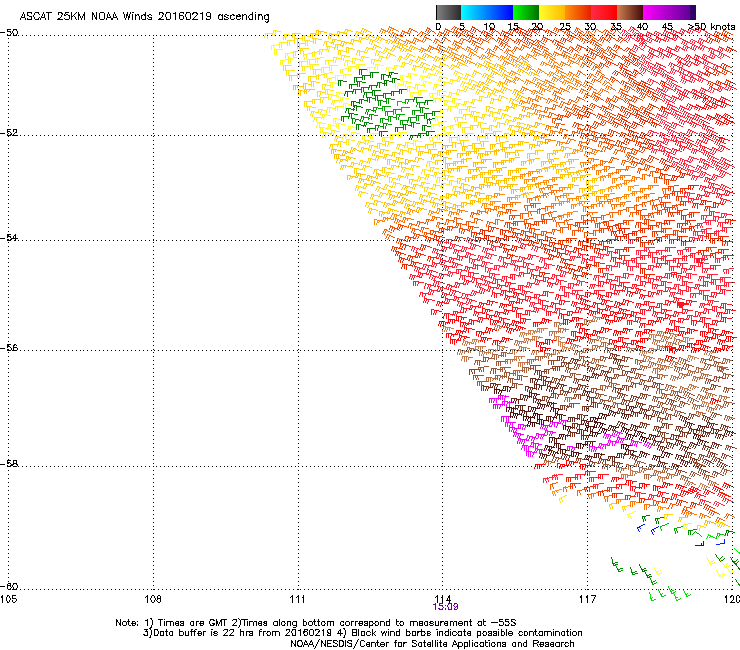Click the latitude label "-58"
The height and width of the screenshot is (650, 740).
[9, 464]
